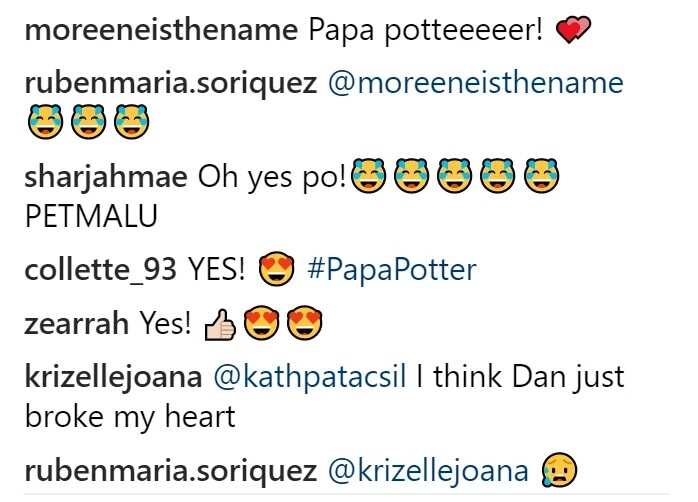Select the PETMALU comment text
The image size is (698, 502).
coord(91,216)
